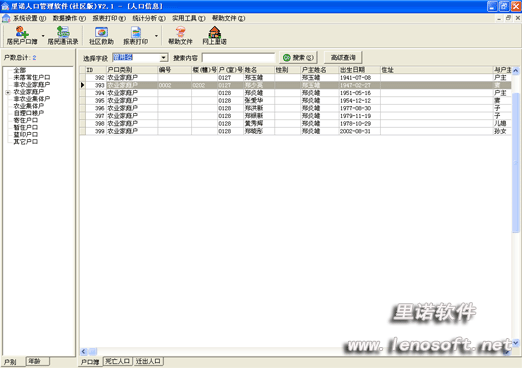Click the 户口类别 column header
Image resolution: width=522 pixels, height=368 pixels.
[132, 70]
